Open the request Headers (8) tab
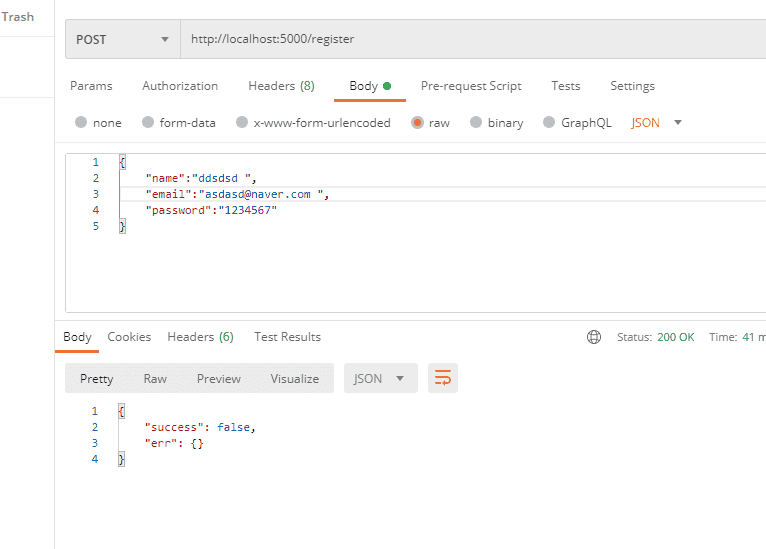The height and width of the screenshot is (549, 766). (x=281, y=86)
